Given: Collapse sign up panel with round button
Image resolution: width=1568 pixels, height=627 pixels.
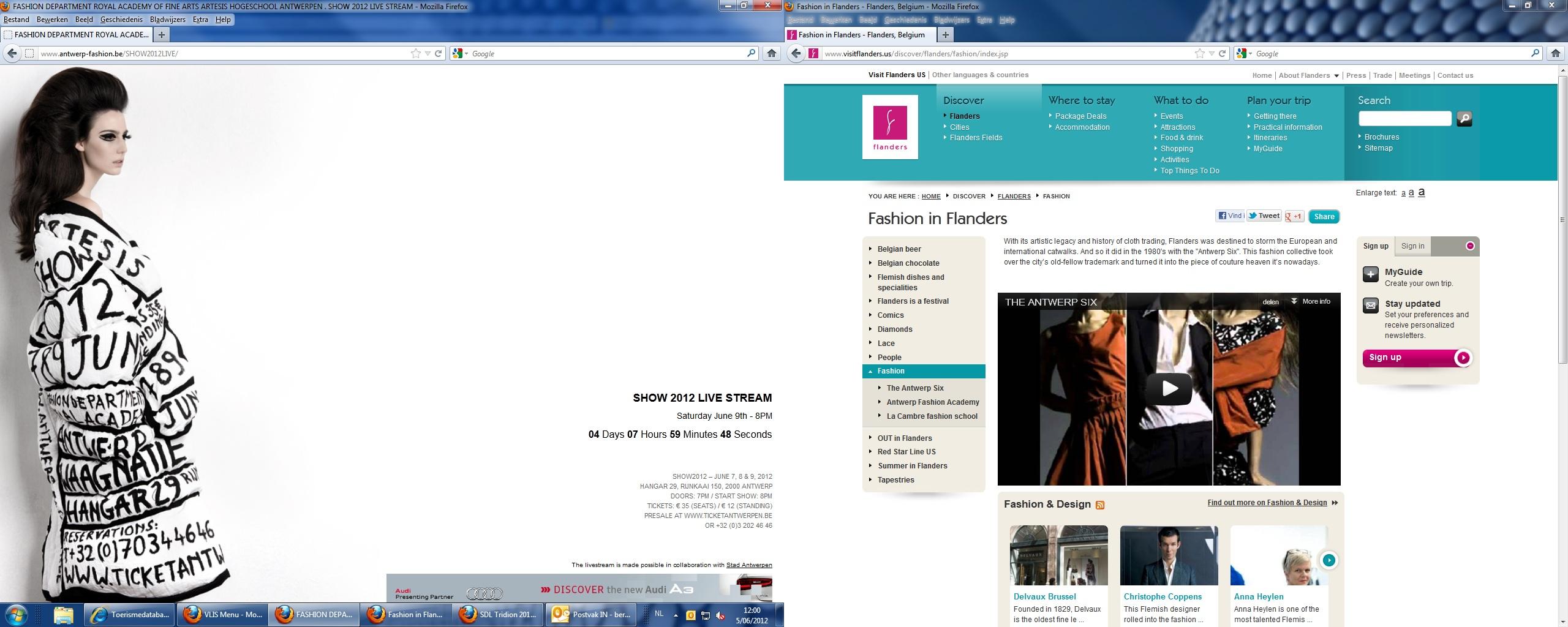Looking at the screenshot, I should coord(1470,246).
